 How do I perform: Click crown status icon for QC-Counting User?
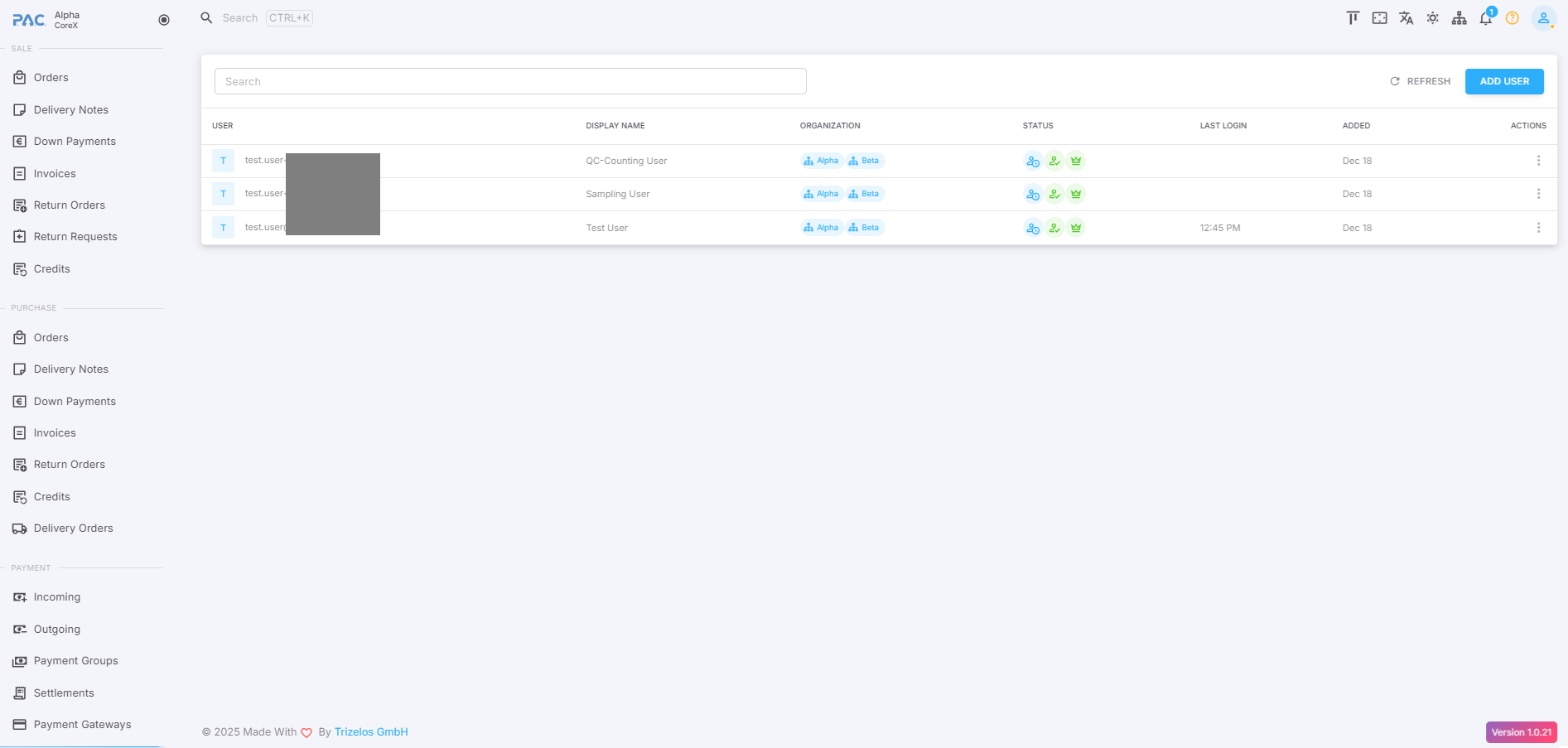coord(1076,161)
